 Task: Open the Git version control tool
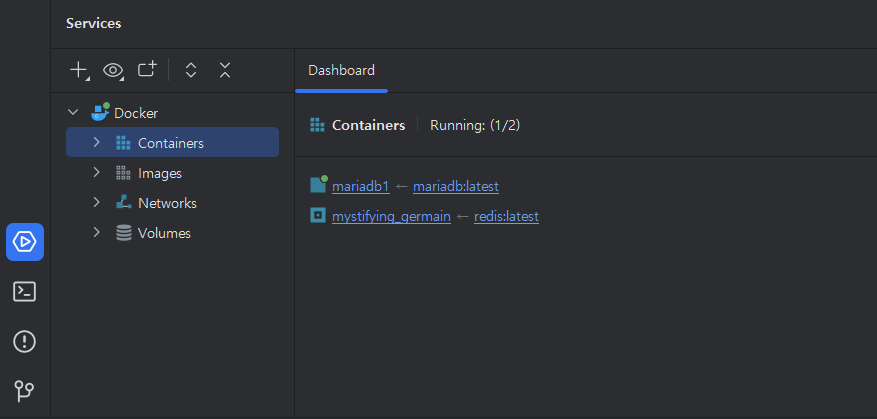25,390
